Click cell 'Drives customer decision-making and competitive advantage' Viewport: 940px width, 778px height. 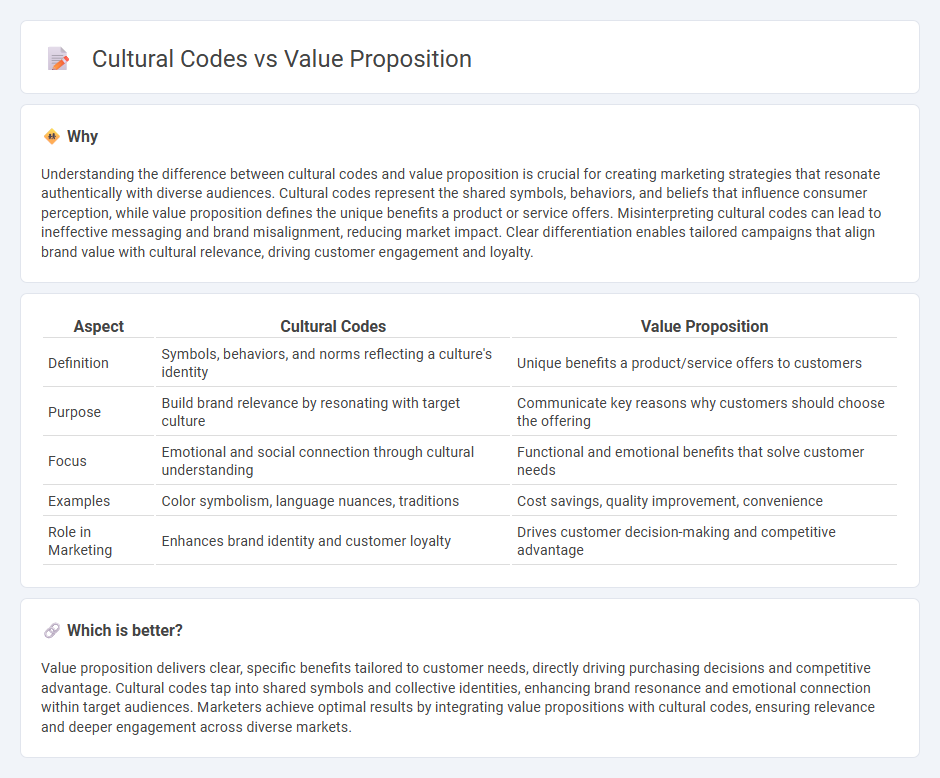[x=704, y=541]
